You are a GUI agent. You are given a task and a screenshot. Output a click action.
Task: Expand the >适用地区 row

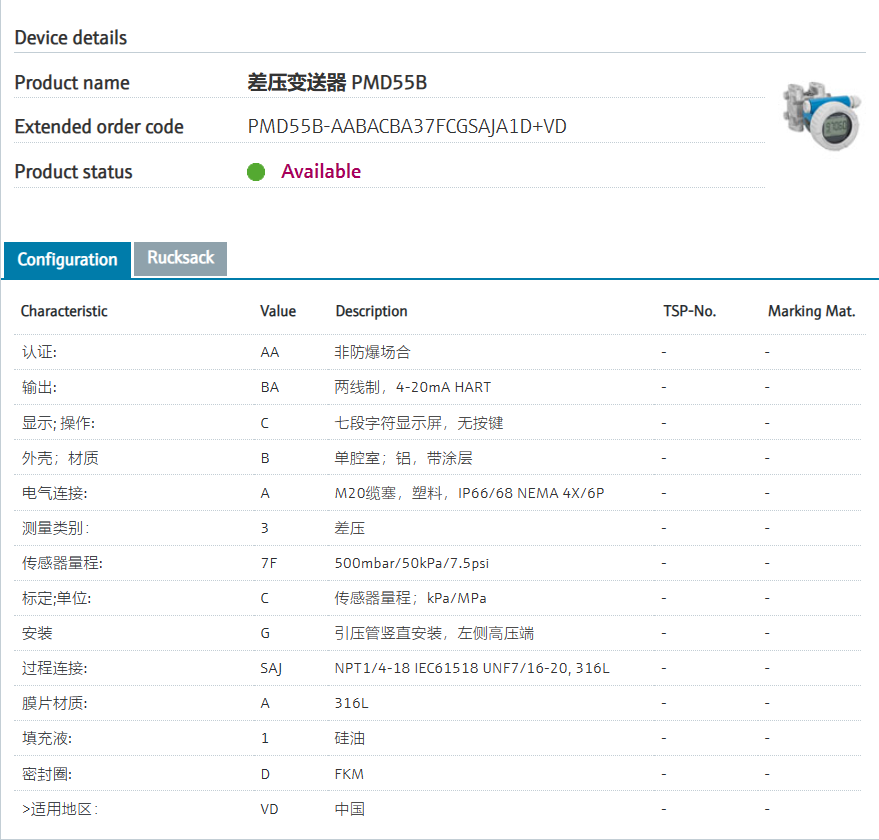click(x=60, y=809)
